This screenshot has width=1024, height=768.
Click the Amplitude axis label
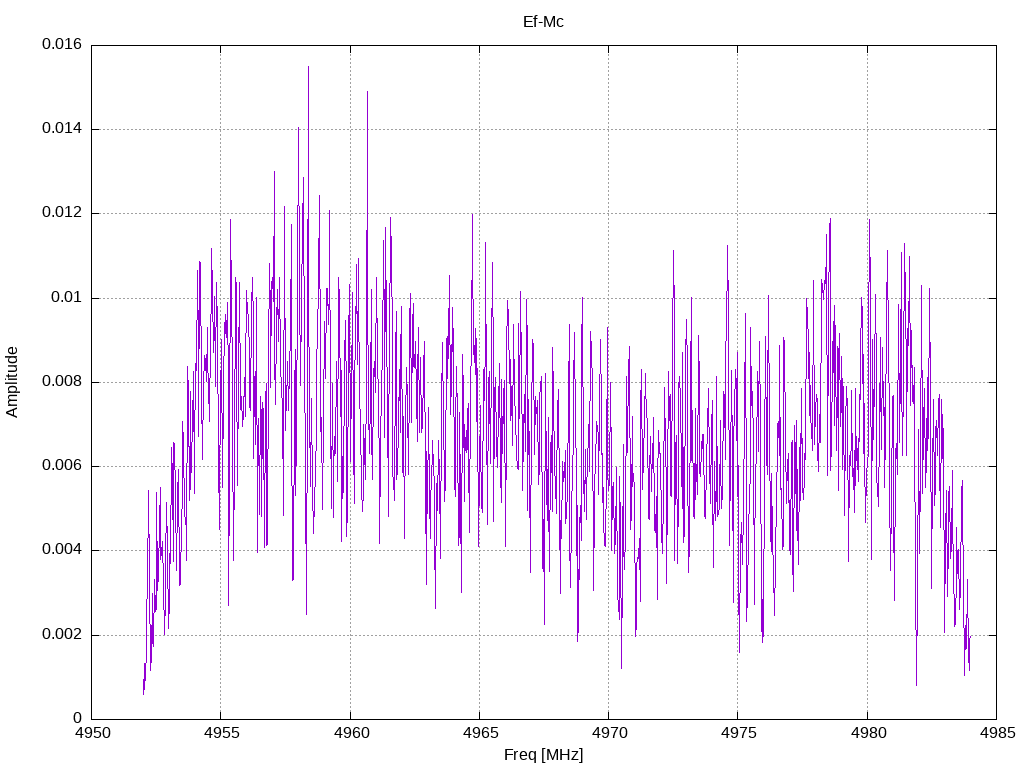click(12, 382)
